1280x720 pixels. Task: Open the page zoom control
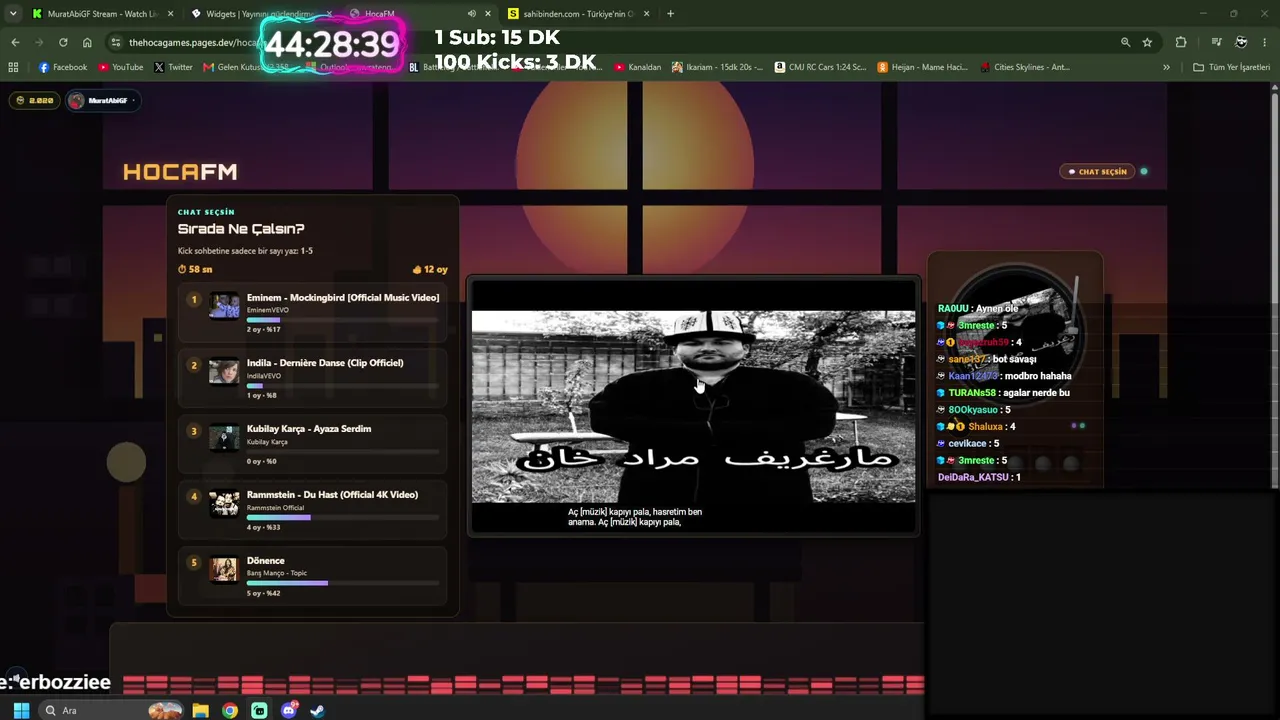tap(1125, 42)
